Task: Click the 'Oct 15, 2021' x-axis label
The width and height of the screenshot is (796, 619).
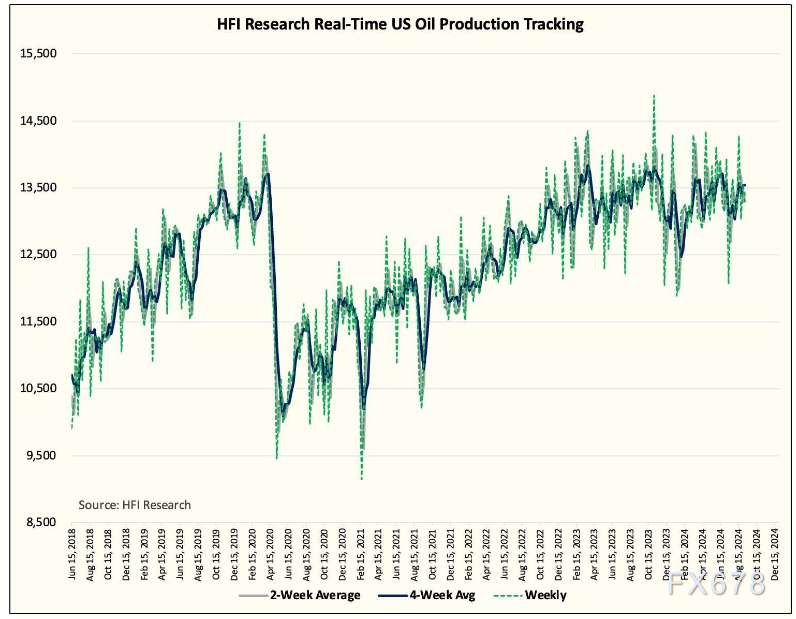Action: pyautogui.click(x=432, y=555)
